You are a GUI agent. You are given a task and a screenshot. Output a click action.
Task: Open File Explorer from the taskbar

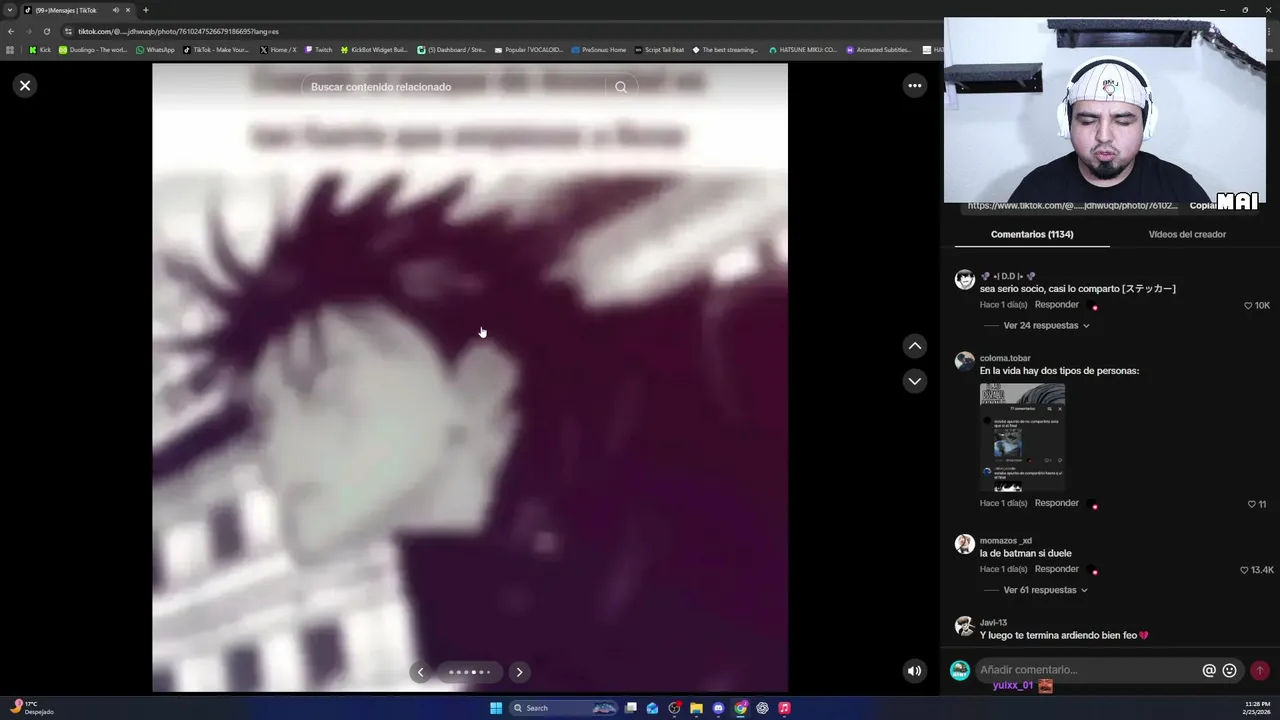[x=696, y=708]
